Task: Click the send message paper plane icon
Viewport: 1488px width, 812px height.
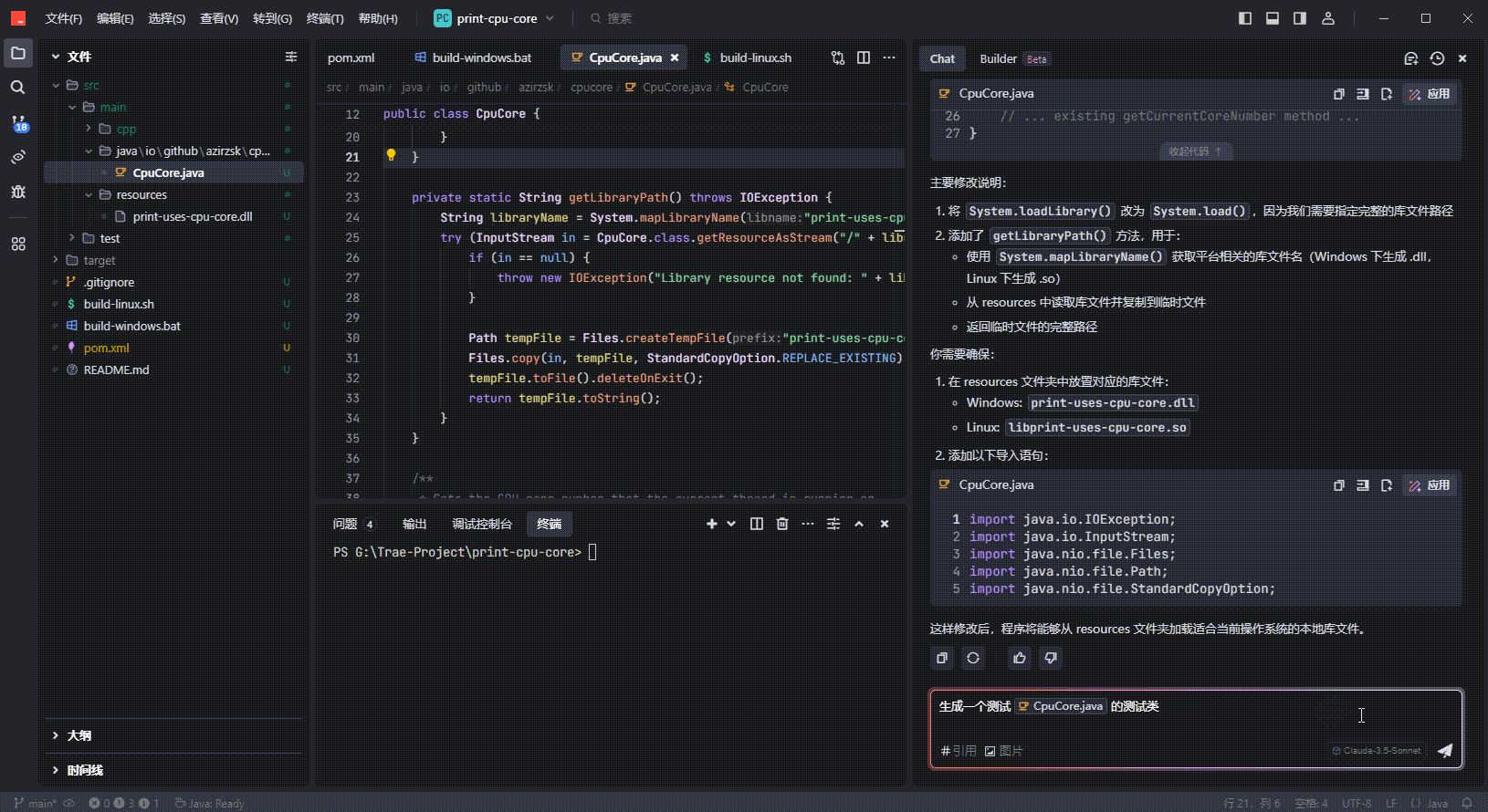Action: (1444, 751)
